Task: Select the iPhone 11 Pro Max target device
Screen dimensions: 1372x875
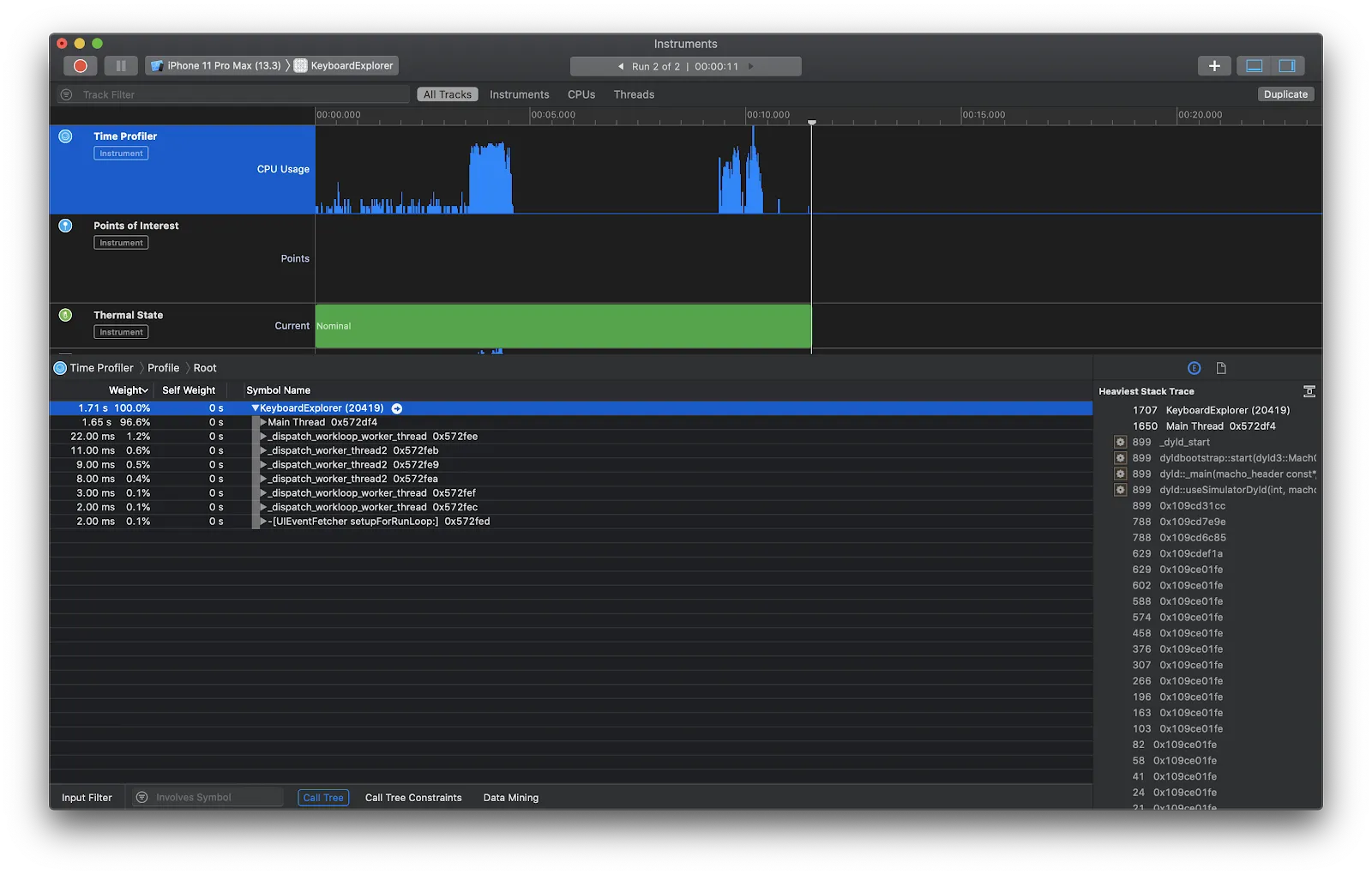Action: 216,66
